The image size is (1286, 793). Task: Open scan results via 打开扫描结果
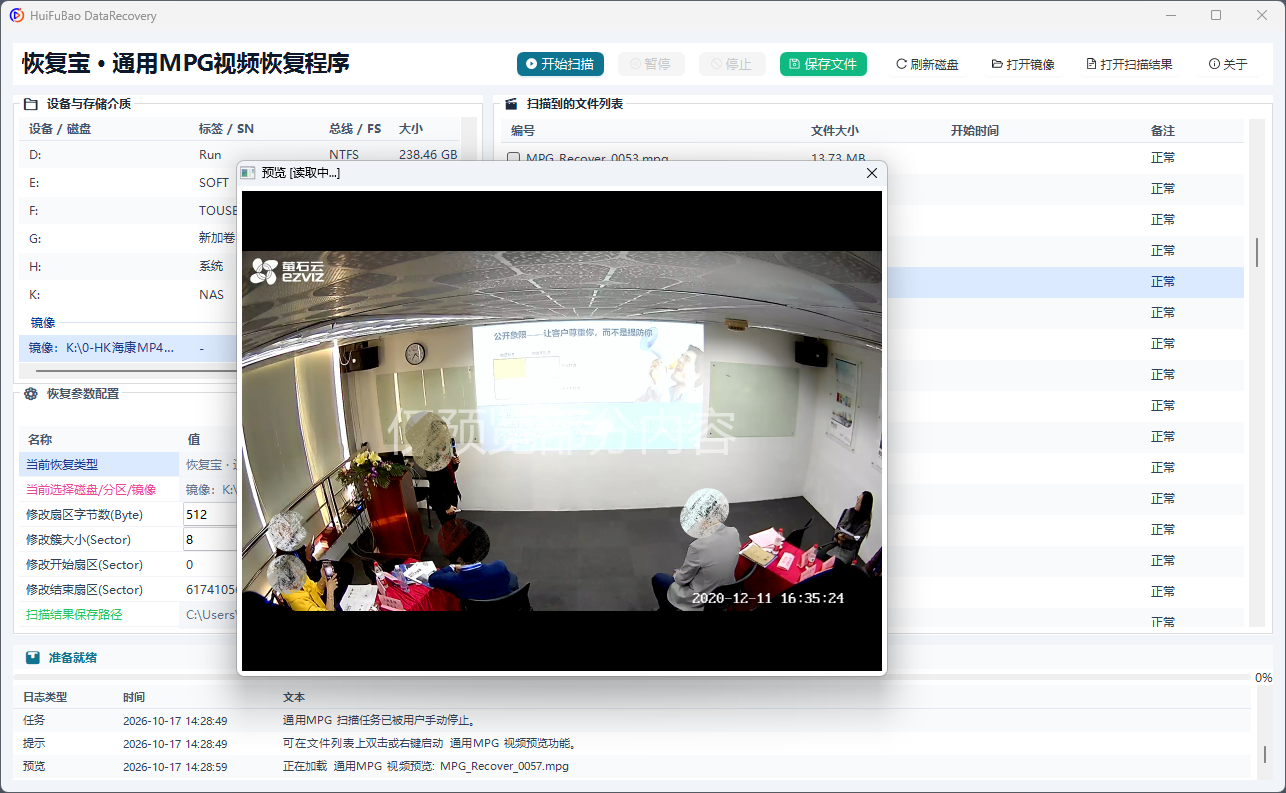[1129, 64]
